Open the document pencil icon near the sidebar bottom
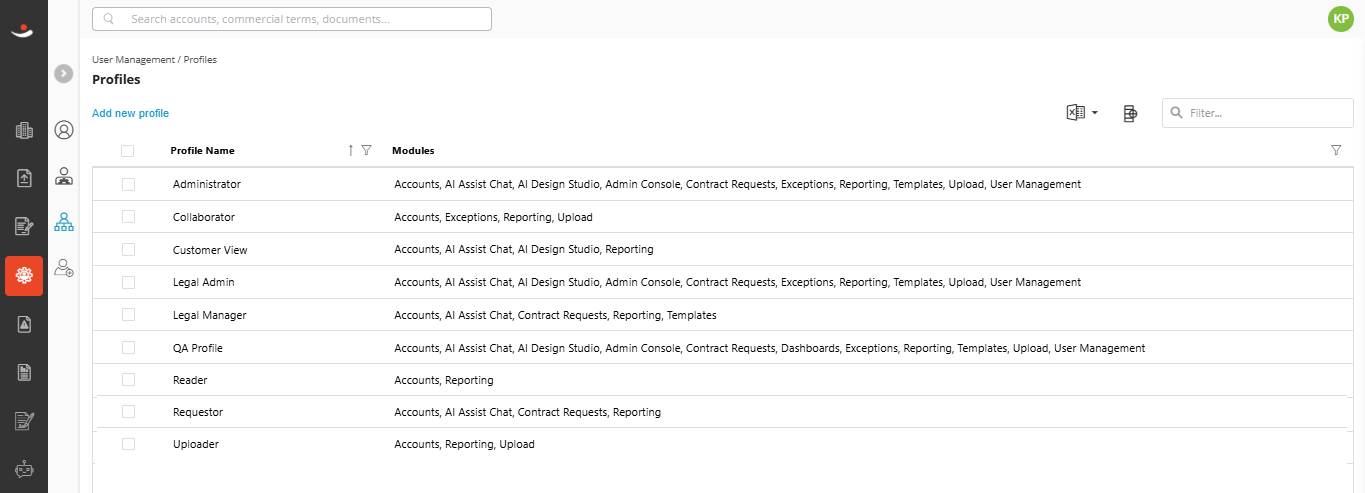This screenshot has width=1365, height=493. point(24,421)
